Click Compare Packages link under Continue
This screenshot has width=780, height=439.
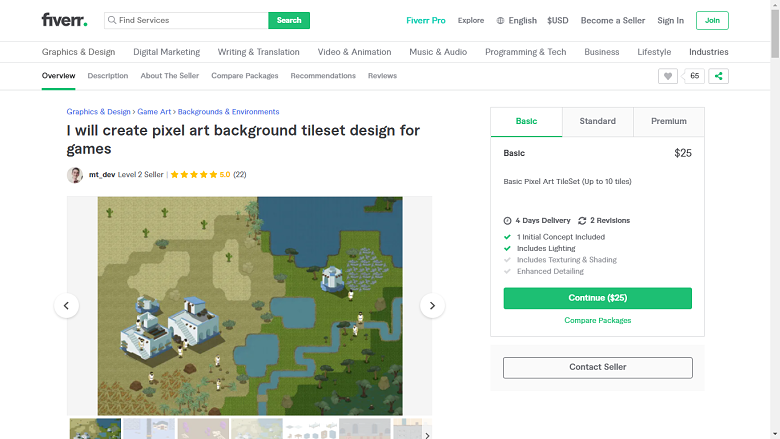tap(597, 320)
